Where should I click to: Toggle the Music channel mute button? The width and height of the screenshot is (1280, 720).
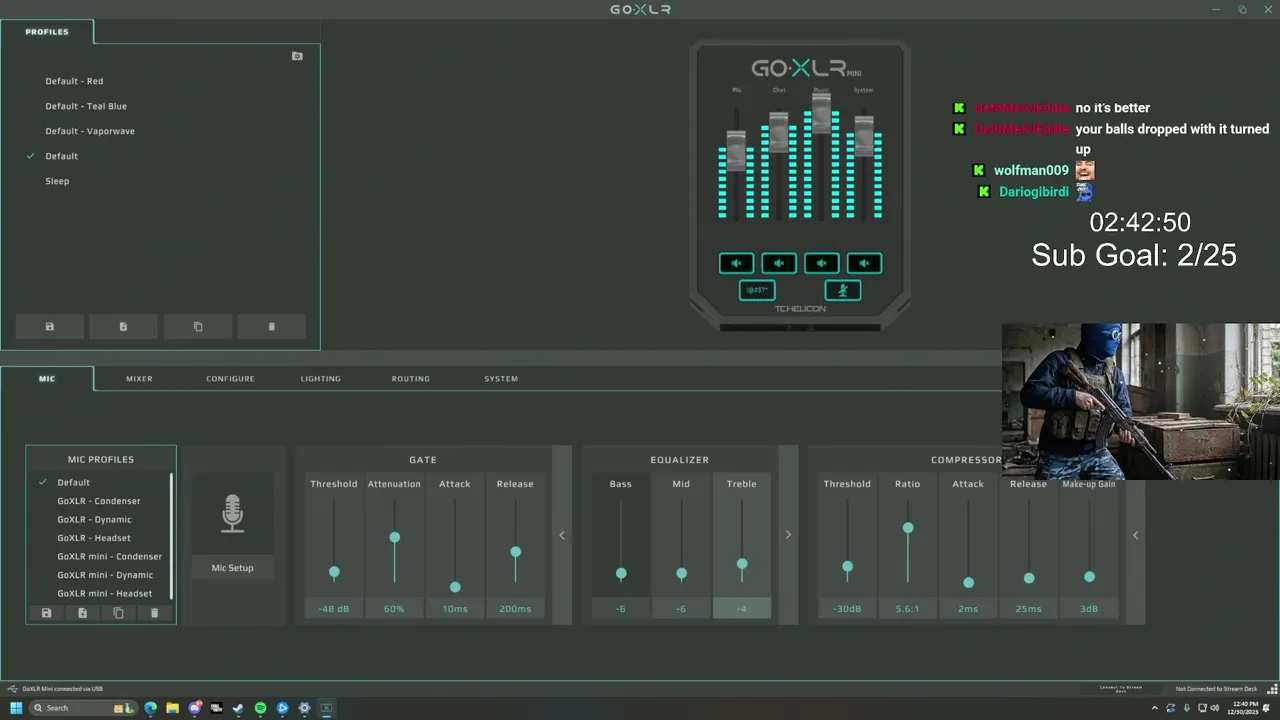[822, 263]
